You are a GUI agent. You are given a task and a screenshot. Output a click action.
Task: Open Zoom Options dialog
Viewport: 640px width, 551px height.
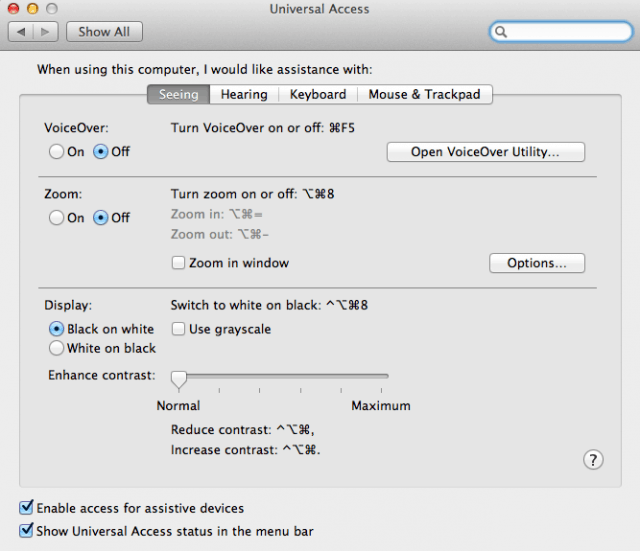537,263
